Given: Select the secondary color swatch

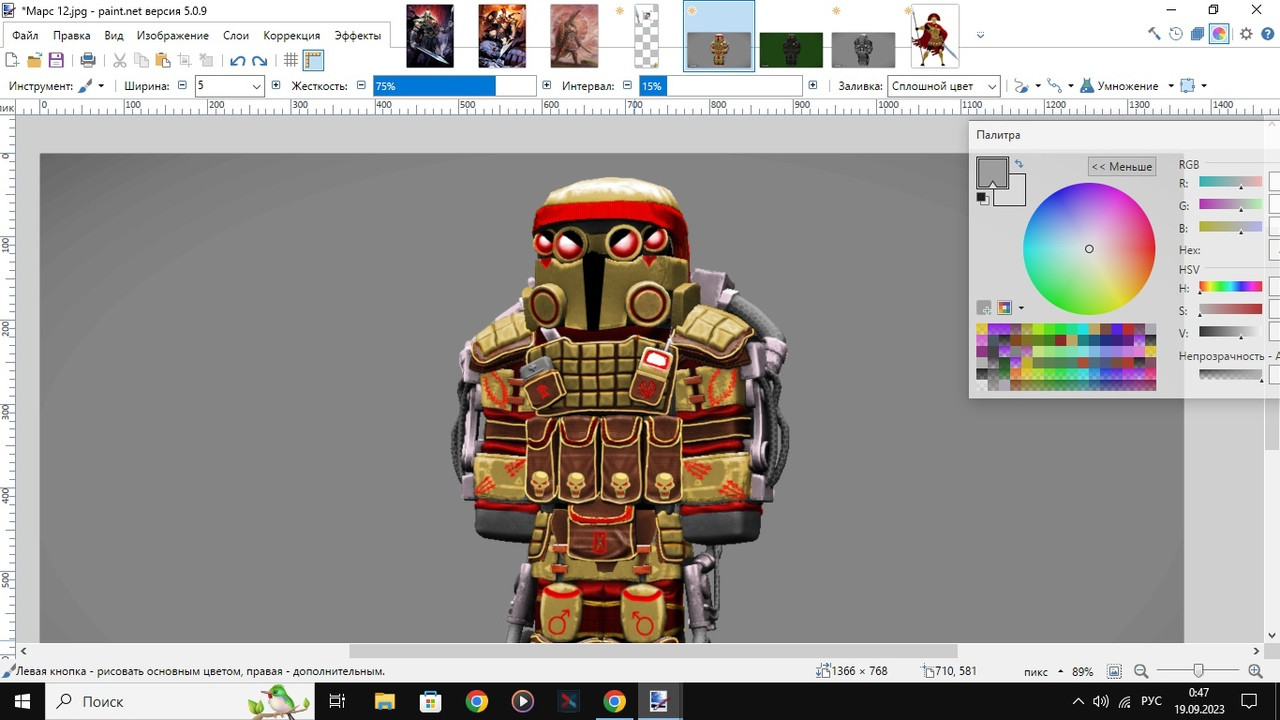Looking at the screenshot, I should pyautogui.click(x=1015, y=194).
